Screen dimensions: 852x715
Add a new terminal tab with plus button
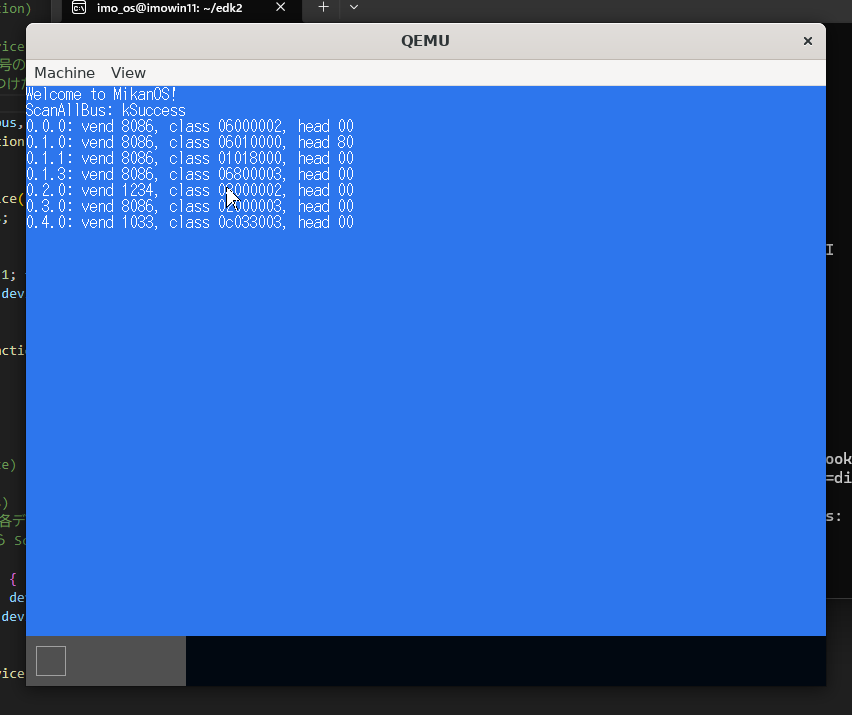(323, 7)
